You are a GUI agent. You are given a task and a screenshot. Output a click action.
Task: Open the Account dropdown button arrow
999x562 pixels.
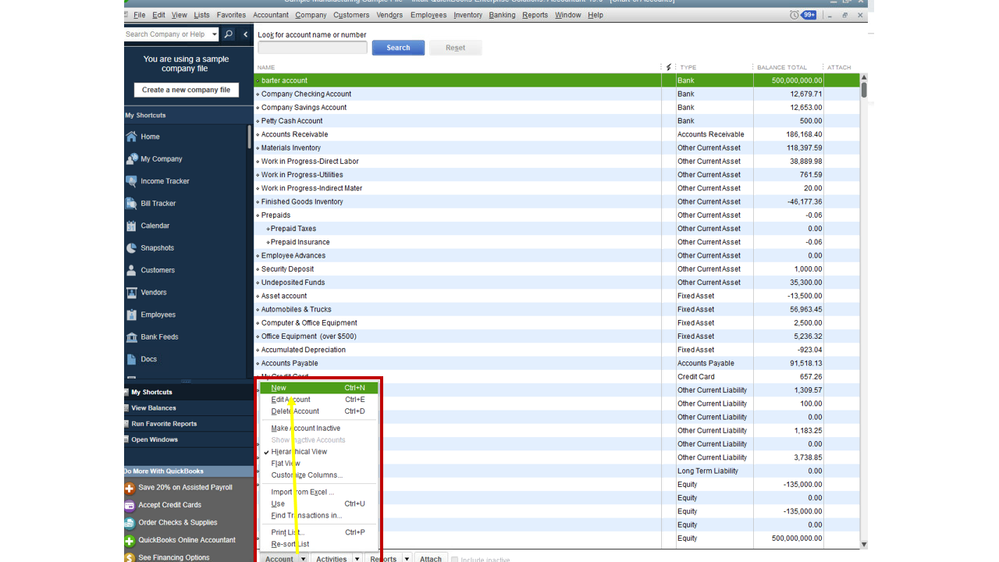(x=303, y=559)
